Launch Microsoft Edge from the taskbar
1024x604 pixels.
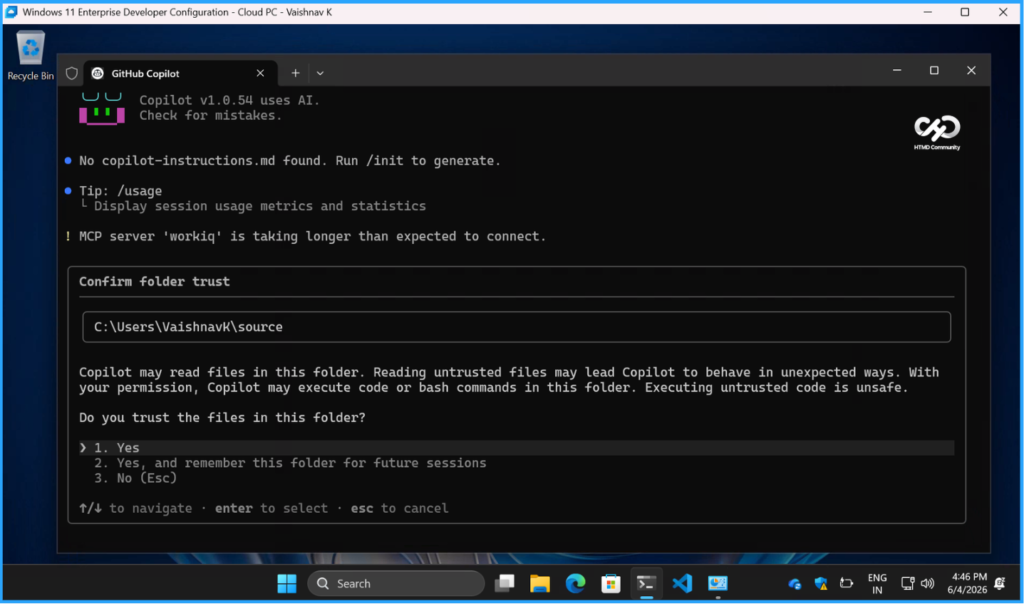(575, 583)
